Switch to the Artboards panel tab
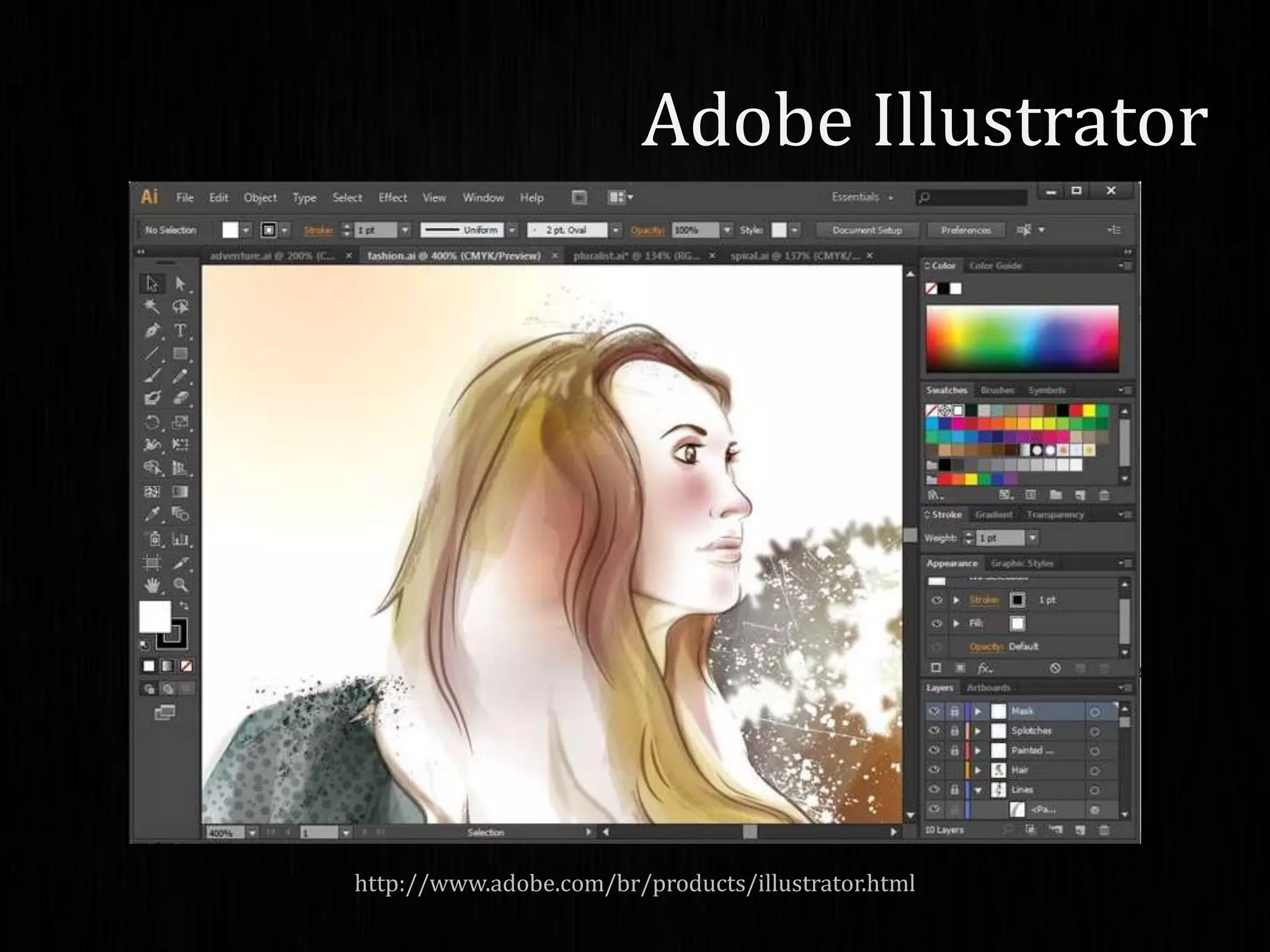This screenshot has width=1270, height=952. coord(988,688)
